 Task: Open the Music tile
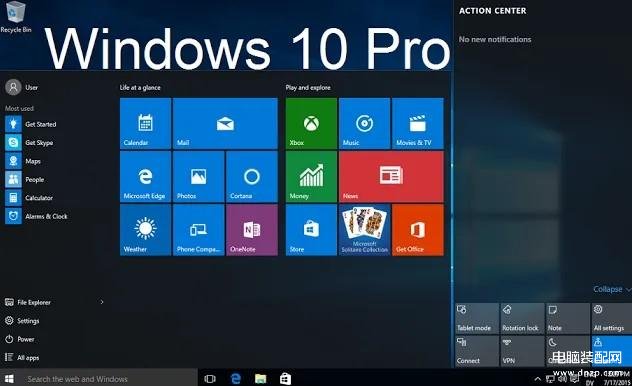point(364,123)
